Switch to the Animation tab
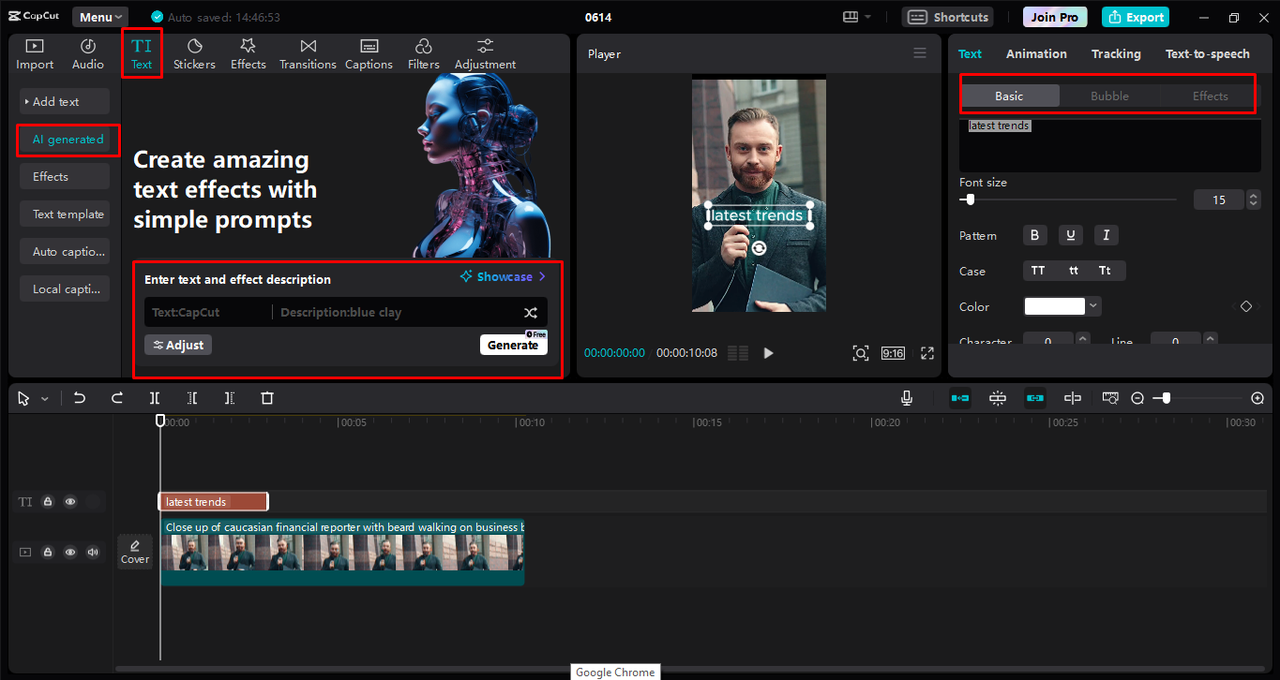This screenshot has width=1280, height=680. click(1036, 54)
